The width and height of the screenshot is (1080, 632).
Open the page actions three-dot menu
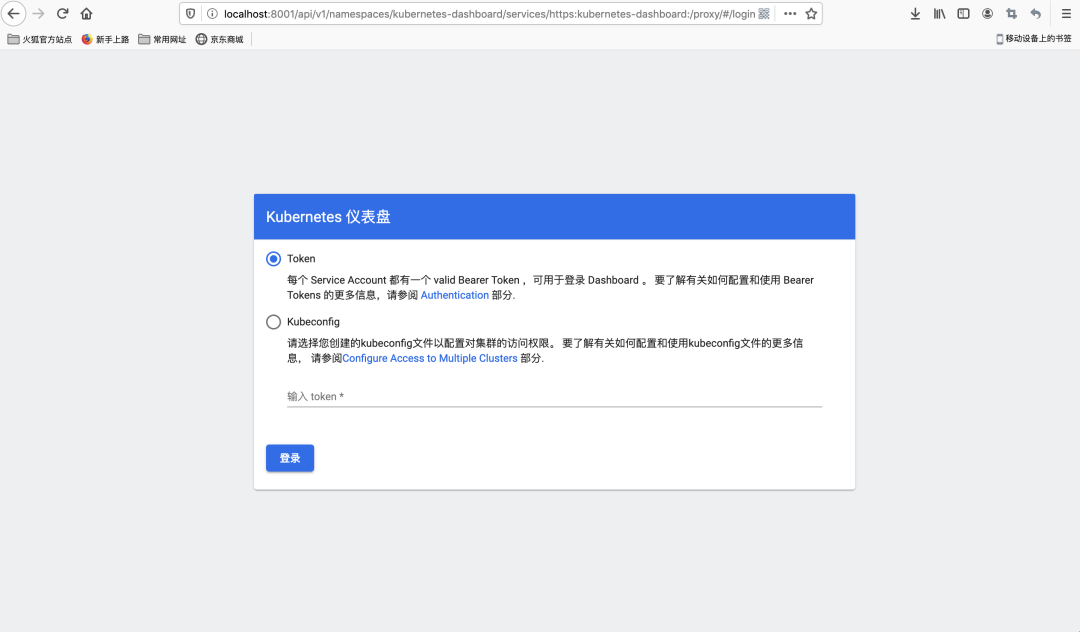click(x=790, y=14)
